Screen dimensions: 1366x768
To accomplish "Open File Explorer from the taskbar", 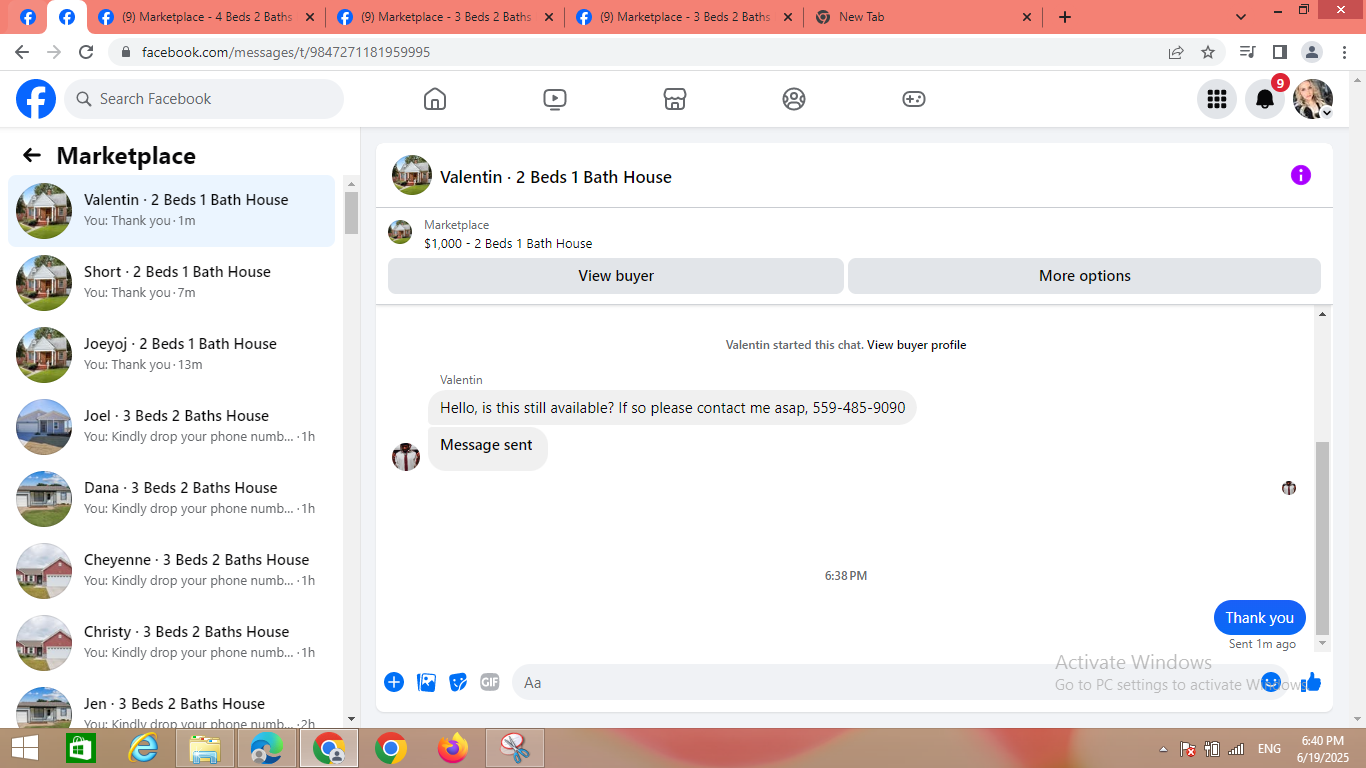I will click(x=205, y=748).
